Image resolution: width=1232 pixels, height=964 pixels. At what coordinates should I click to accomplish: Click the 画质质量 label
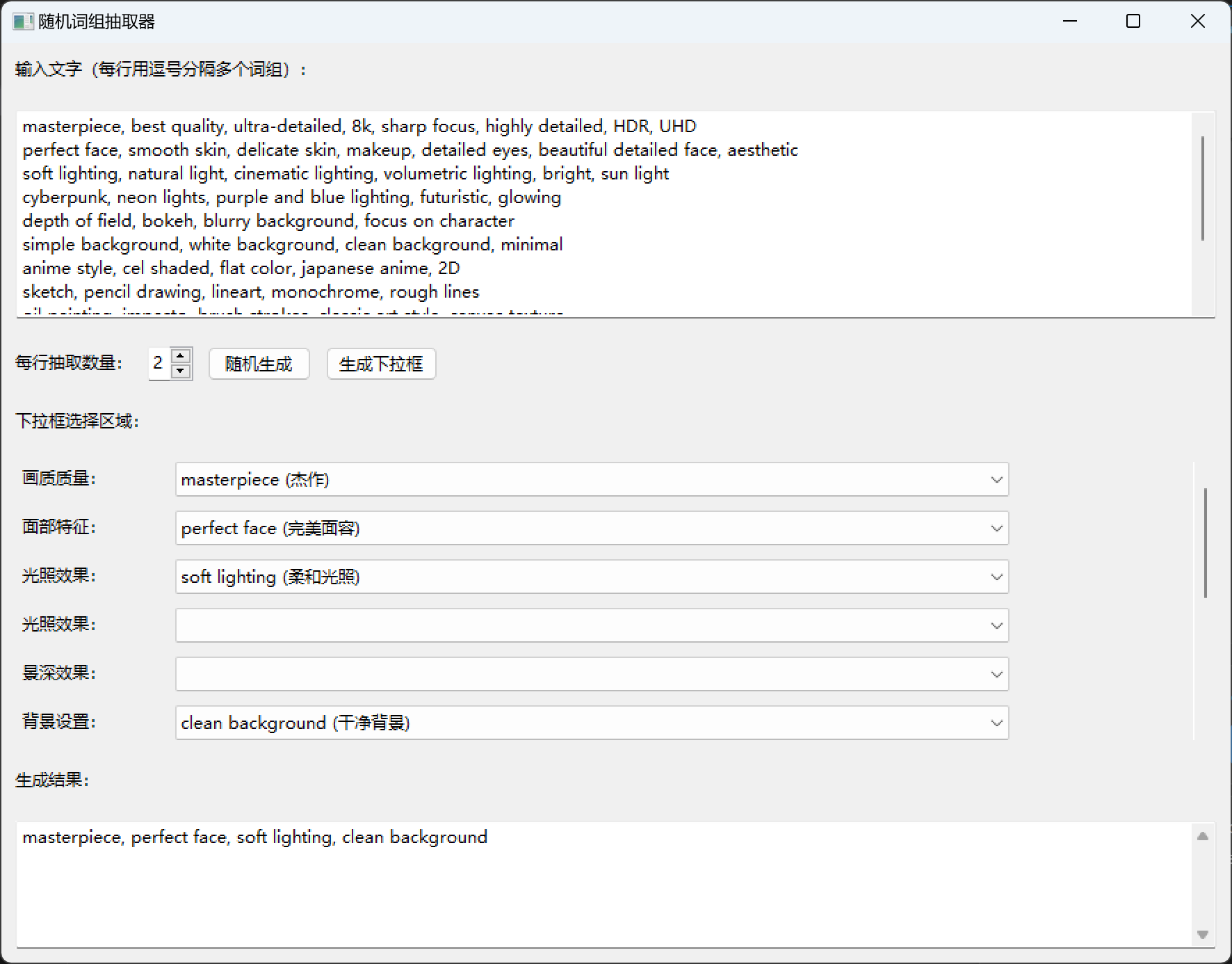[59, 479]
